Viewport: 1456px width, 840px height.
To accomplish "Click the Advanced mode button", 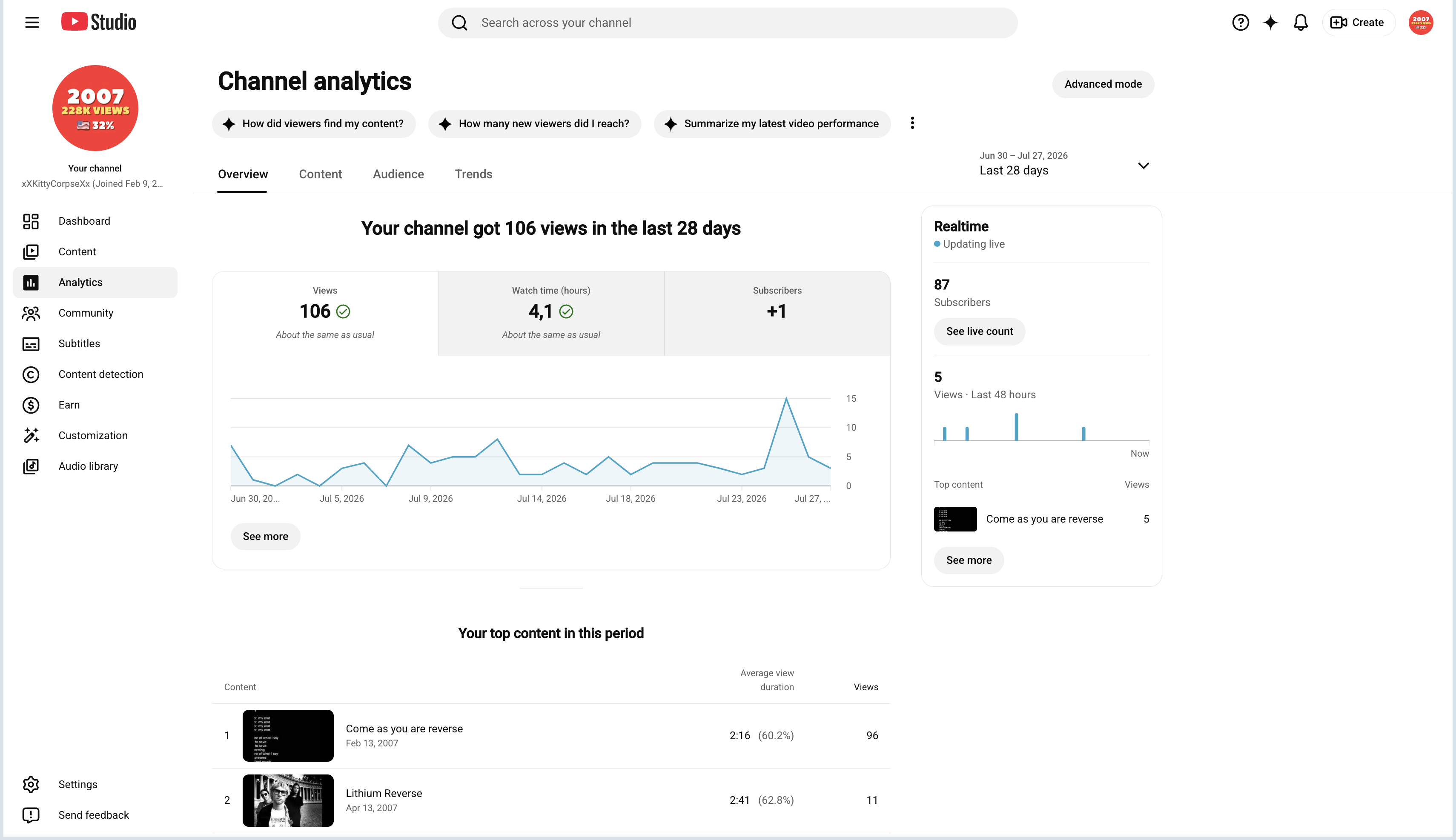I will click(1103, 84).
